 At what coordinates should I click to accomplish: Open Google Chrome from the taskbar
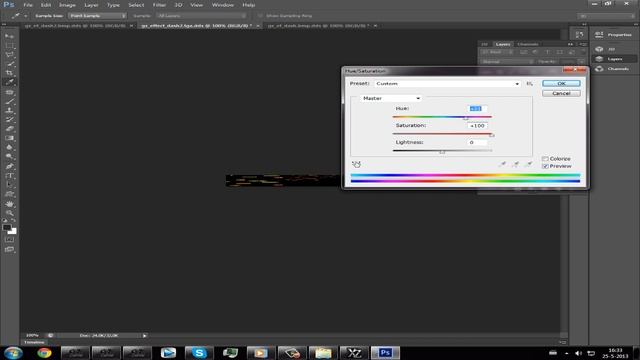point(44,353)
